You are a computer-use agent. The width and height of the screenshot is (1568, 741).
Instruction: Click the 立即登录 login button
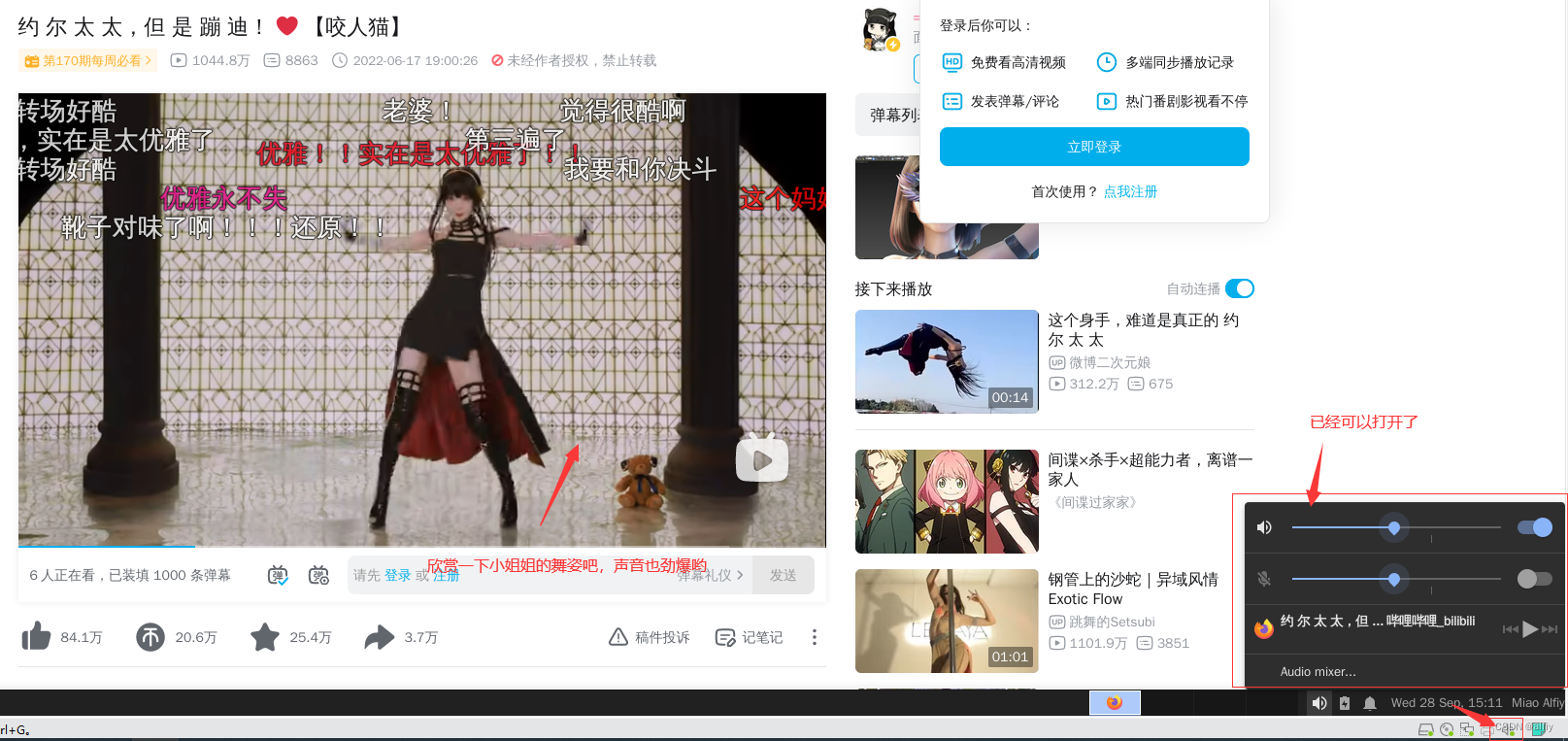(1094, 147)
